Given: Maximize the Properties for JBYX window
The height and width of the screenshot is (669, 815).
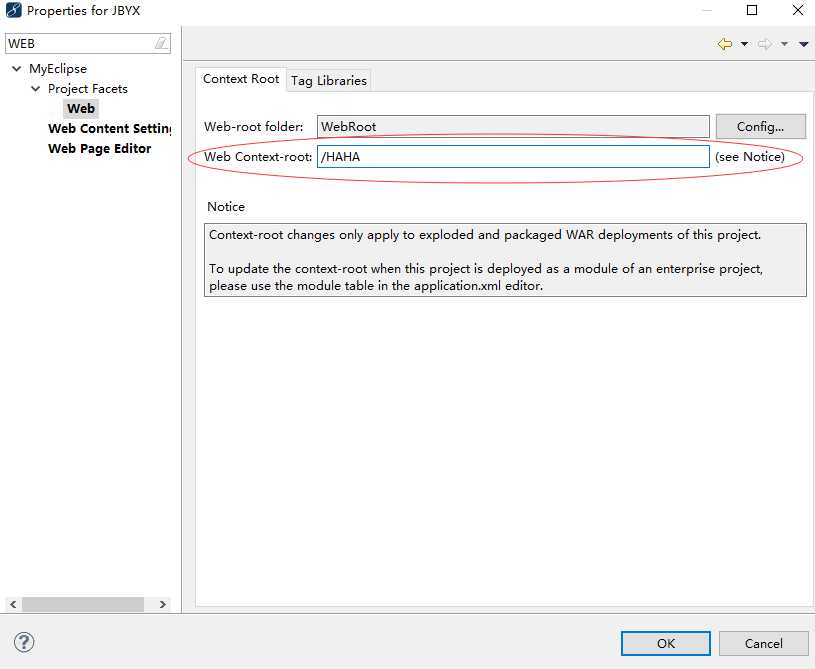Looking at the screenshot, I should 752,10.
